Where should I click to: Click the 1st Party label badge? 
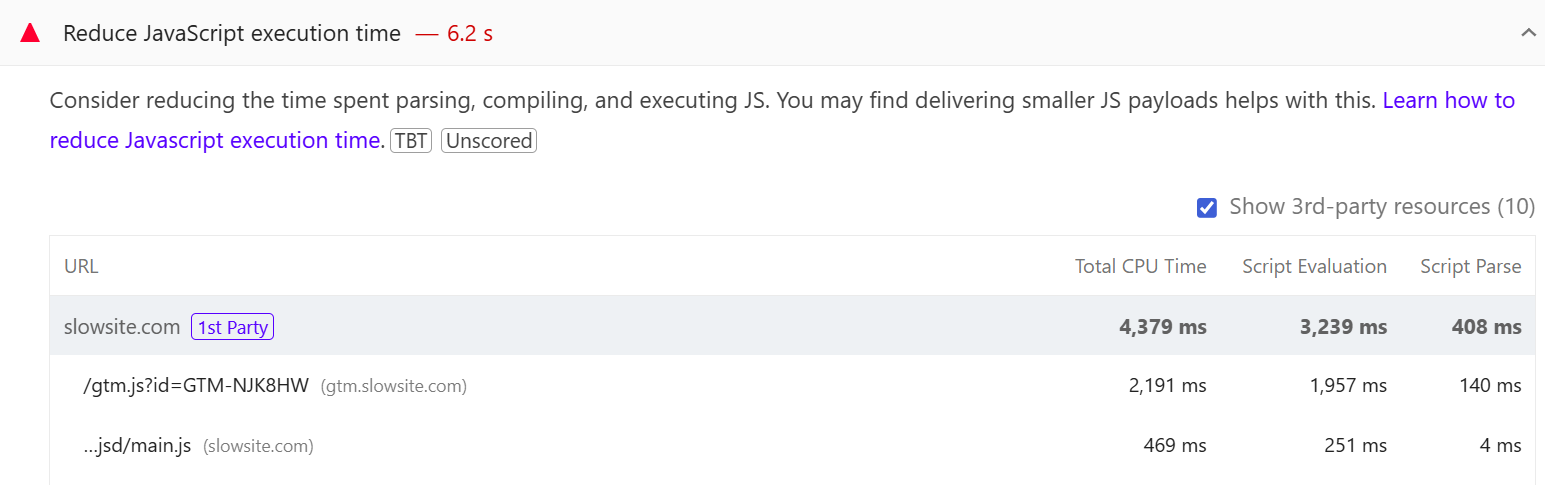(232, 327)
